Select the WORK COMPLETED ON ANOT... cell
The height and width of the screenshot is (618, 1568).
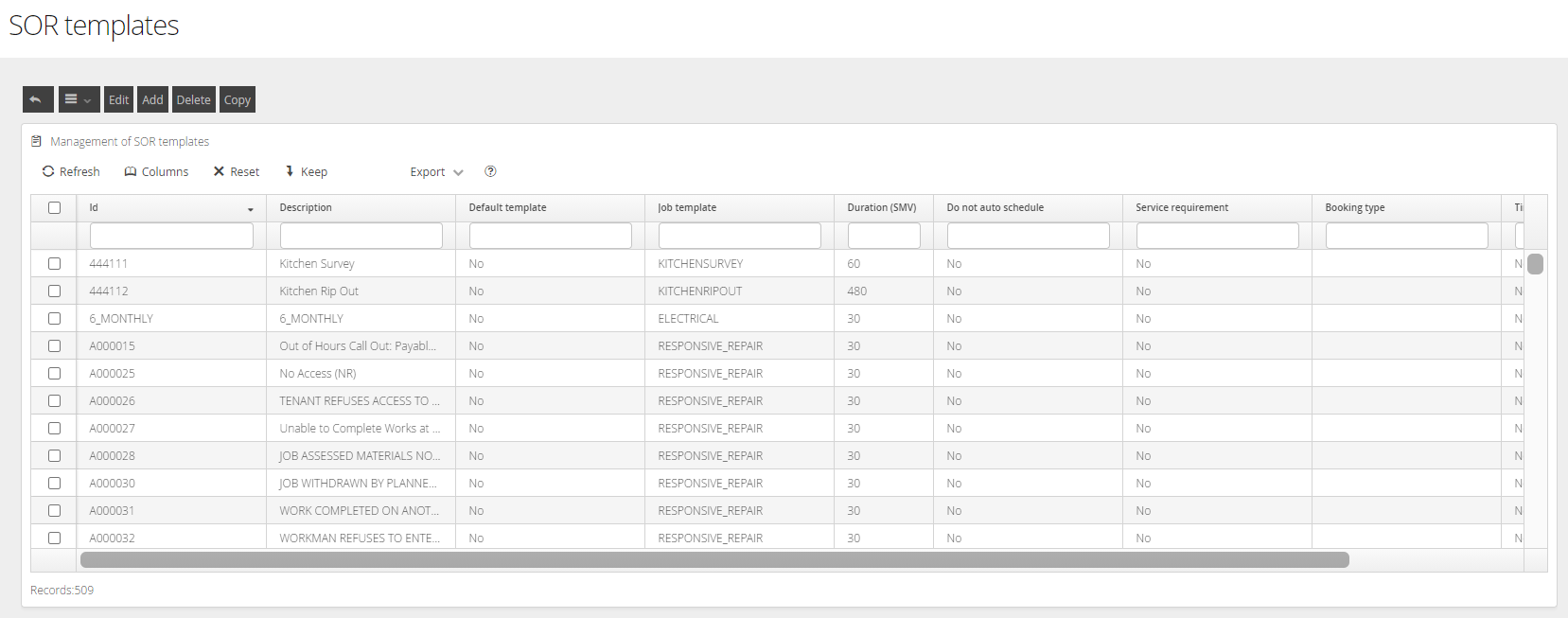(361, 510)
